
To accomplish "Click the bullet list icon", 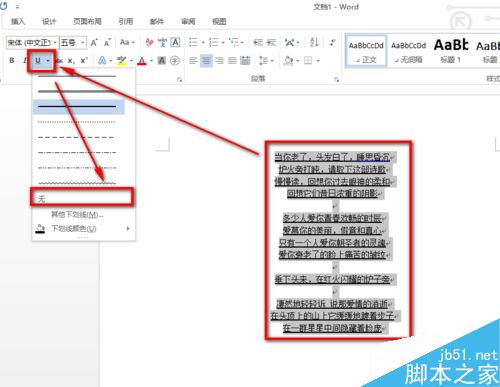I will click(193, 42).
